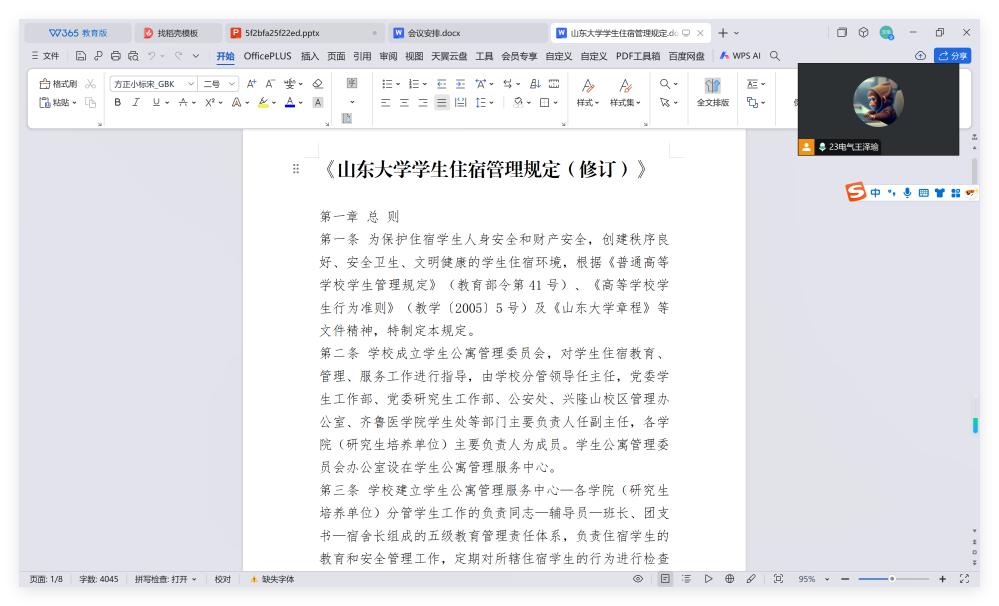Click reading mode play icon

pyautogui.click(x=708, y=579)
